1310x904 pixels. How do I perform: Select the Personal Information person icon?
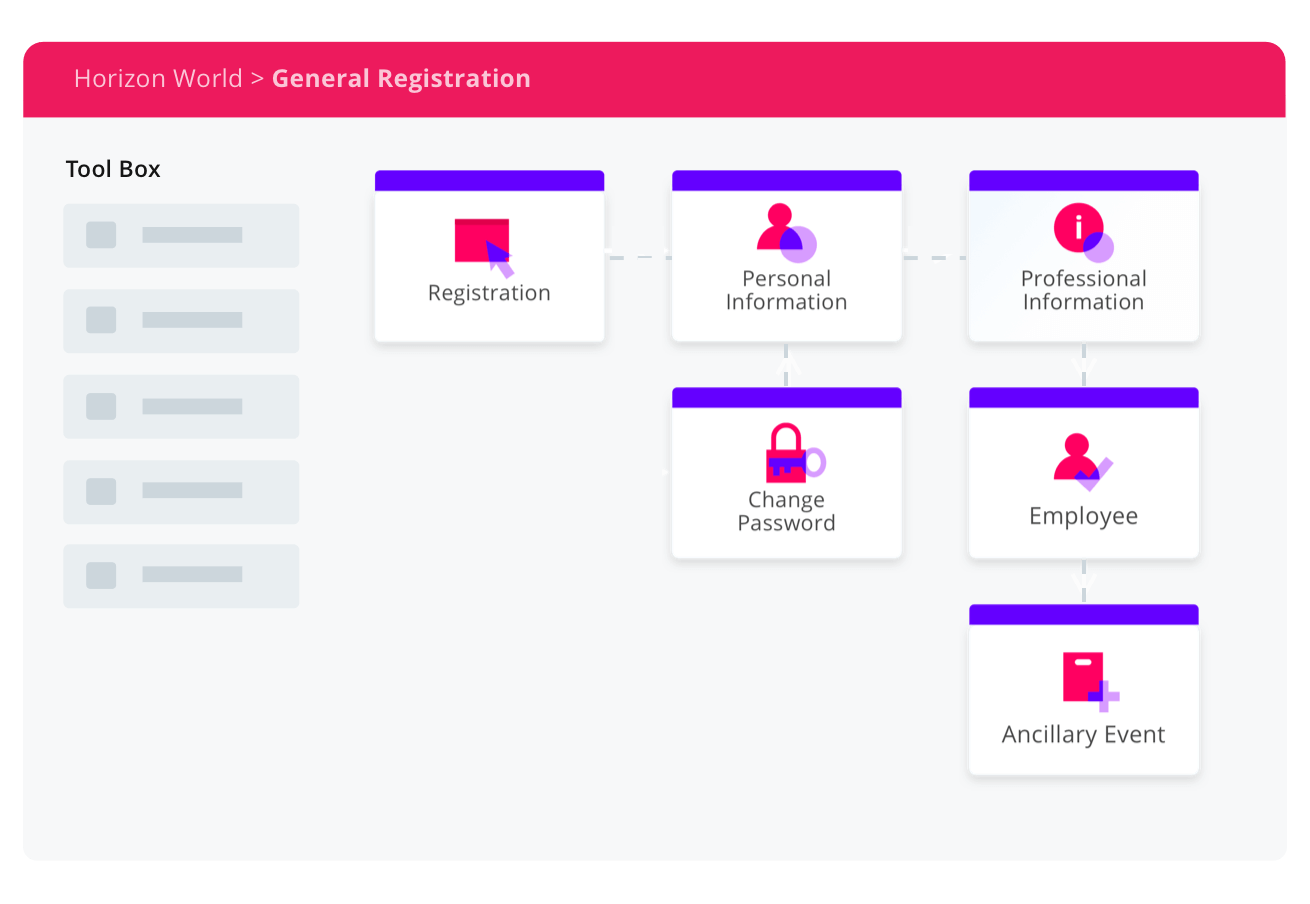tap(787, 233)
